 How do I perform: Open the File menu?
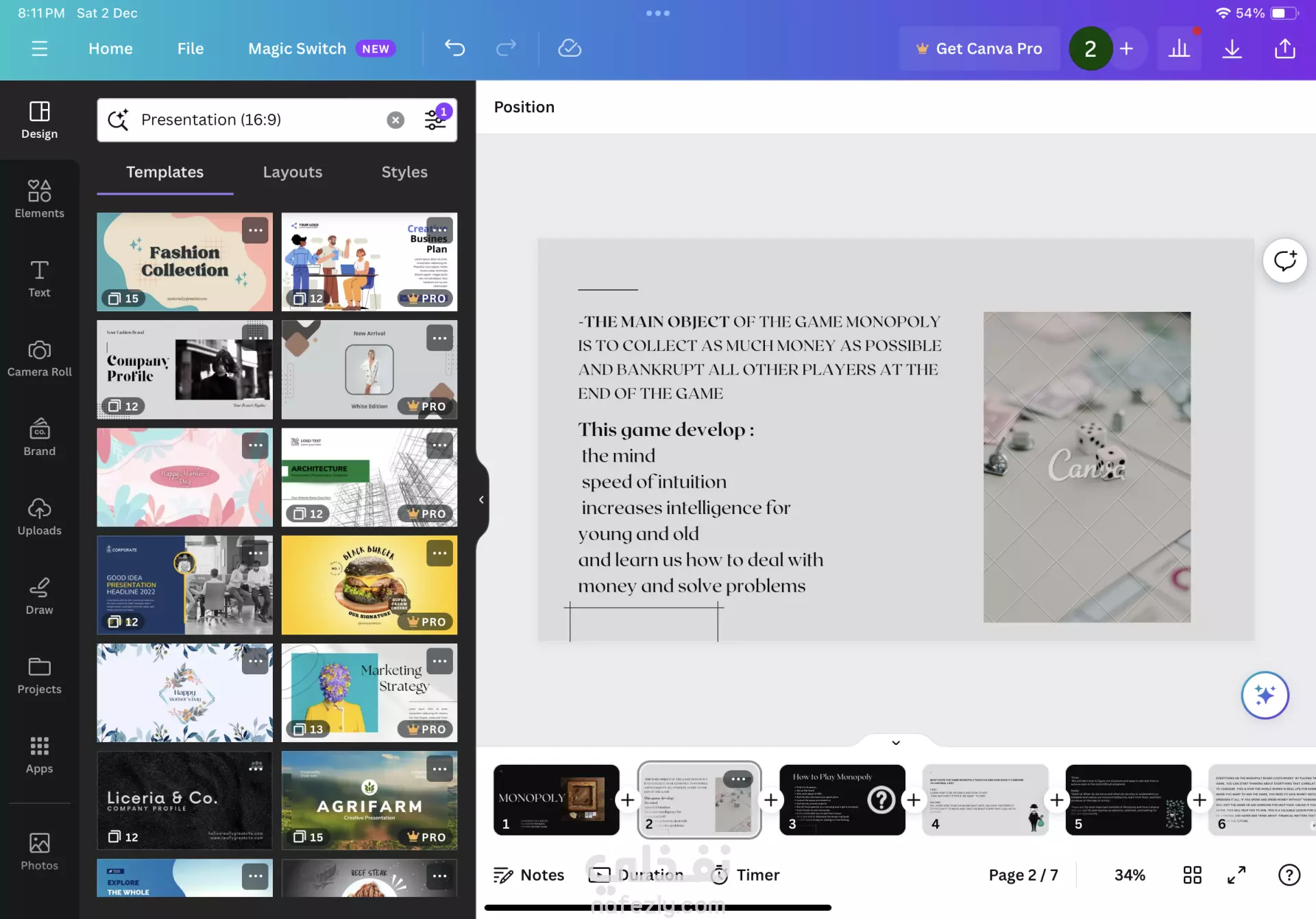[x=190, y=49]
